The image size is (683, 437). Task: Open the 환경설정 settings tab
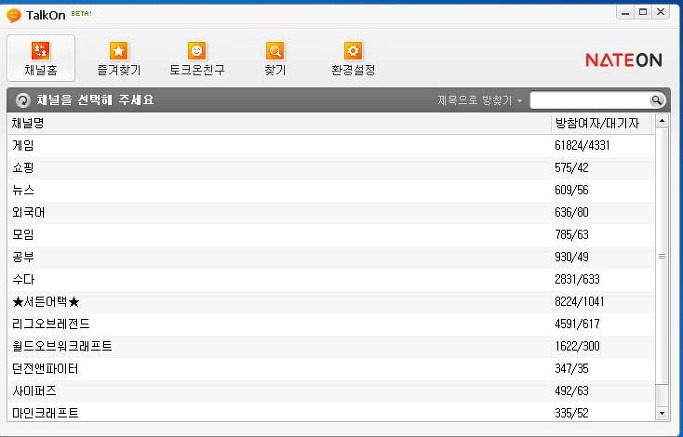pos(353,58)
